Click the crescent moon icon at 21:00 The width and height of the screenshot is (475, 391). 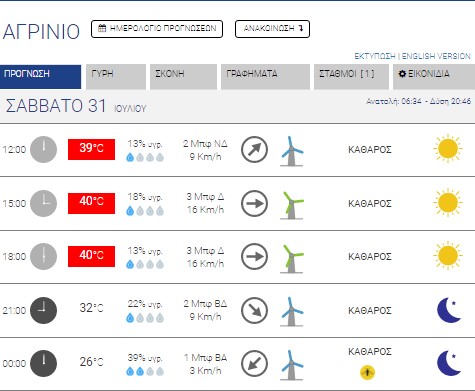click(449, 310)
